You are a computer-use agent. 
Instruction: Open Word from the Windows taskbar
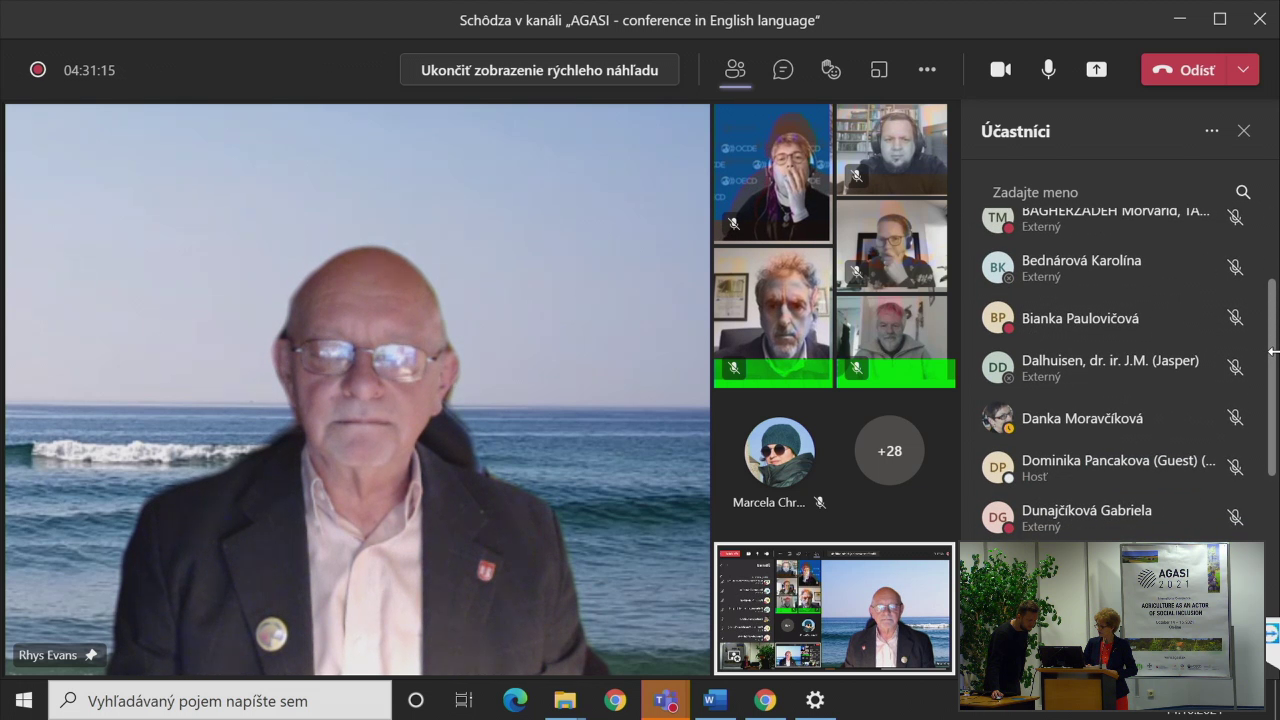pyautogui.click(x=715, y=700)
